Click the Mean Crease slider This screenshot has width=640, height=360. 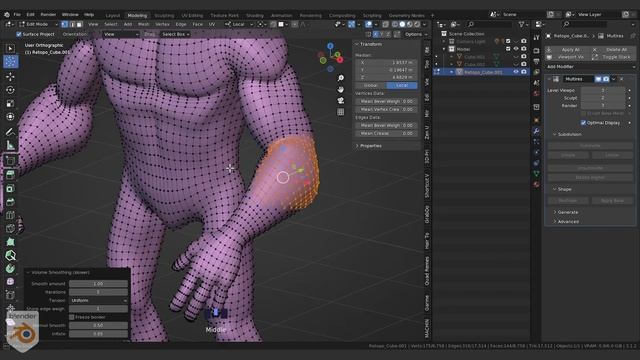[386, 133]
